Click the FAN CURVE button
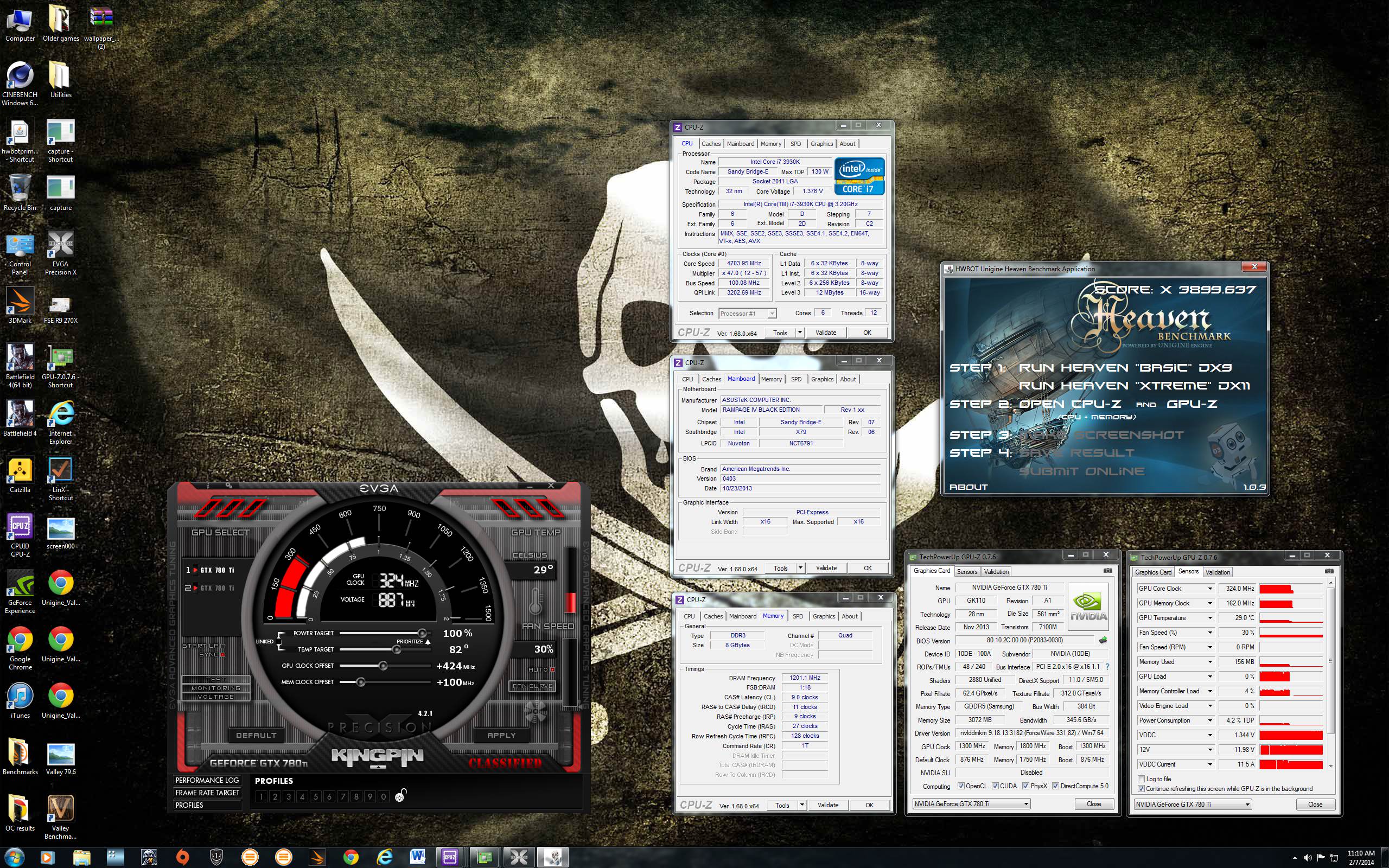 point(532,686)
